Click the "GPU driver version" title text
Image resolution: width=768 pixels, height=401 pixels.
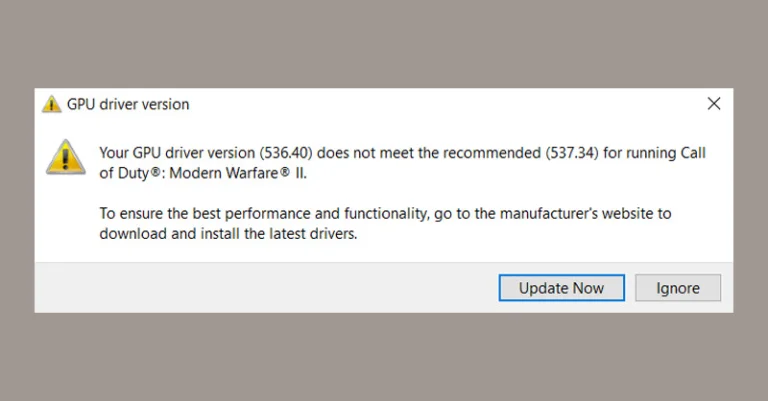click(128, 104)
